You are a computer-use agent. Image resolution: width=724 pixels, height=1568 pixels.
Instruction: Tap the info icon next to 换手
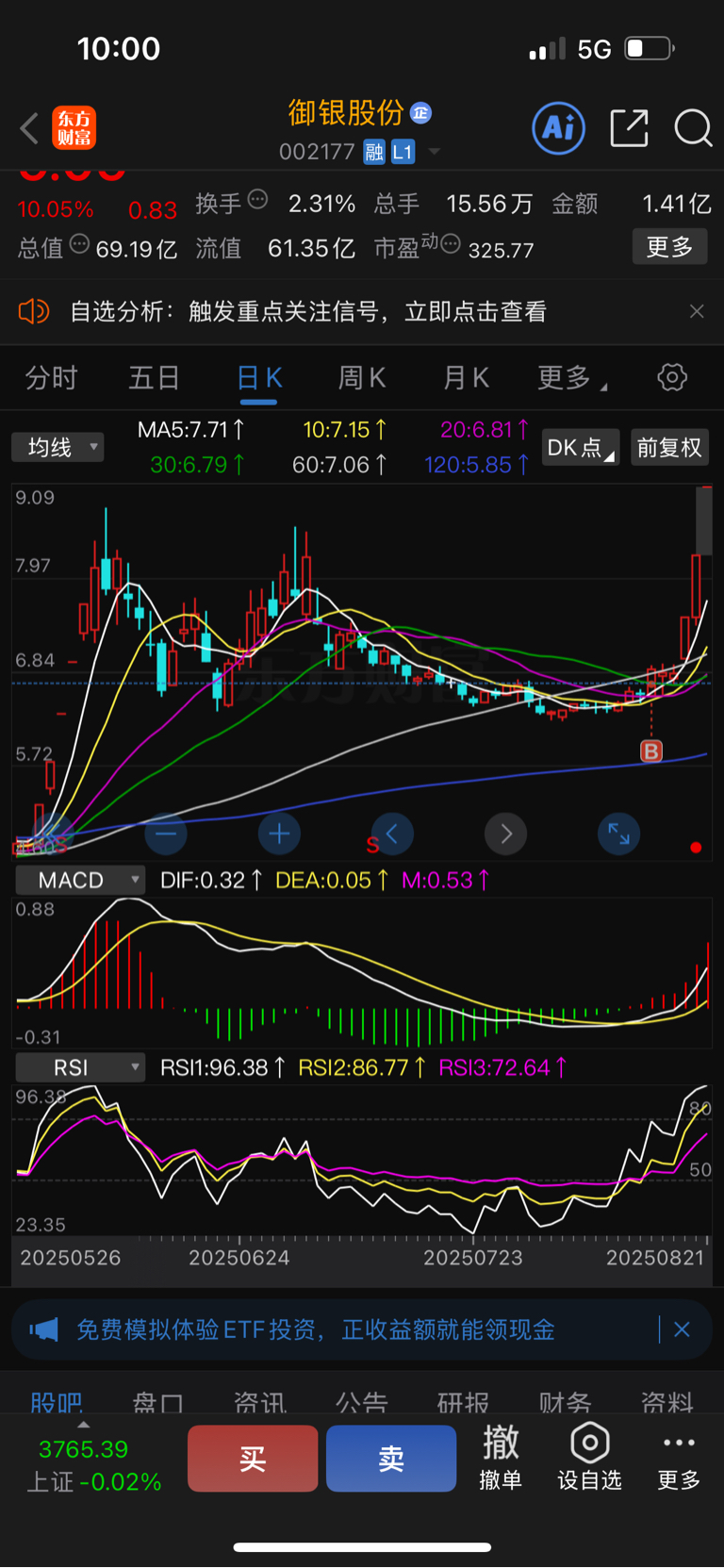(257, 199)
